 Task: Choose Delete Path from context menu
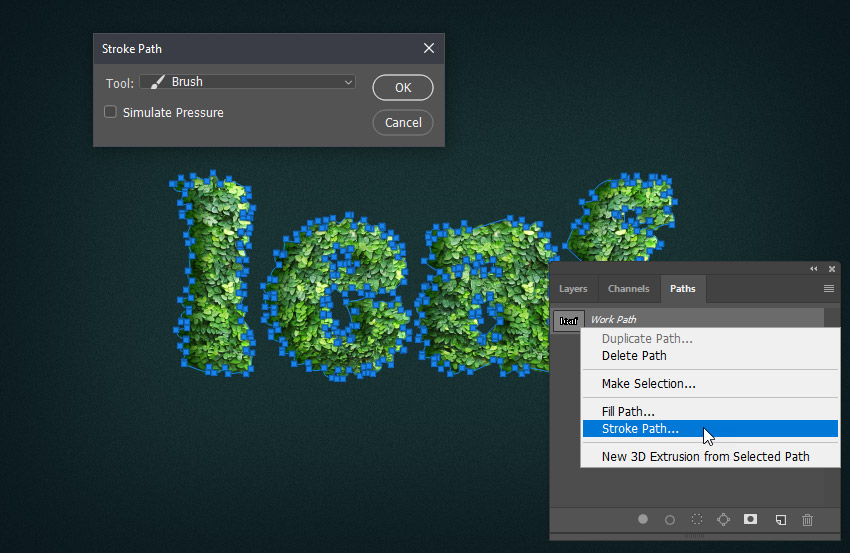coord(710,356)
